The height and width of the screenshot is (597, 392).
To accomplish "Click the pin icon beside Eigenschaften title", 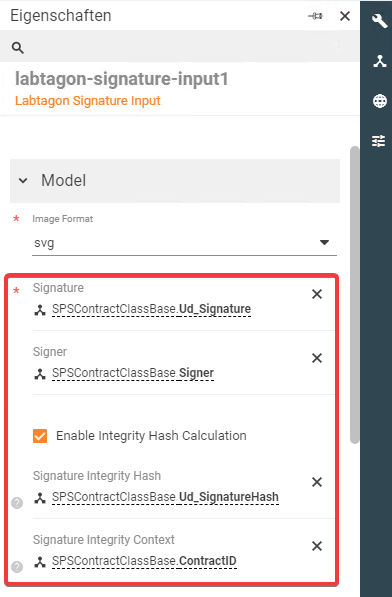I will [x=315, y=16].
